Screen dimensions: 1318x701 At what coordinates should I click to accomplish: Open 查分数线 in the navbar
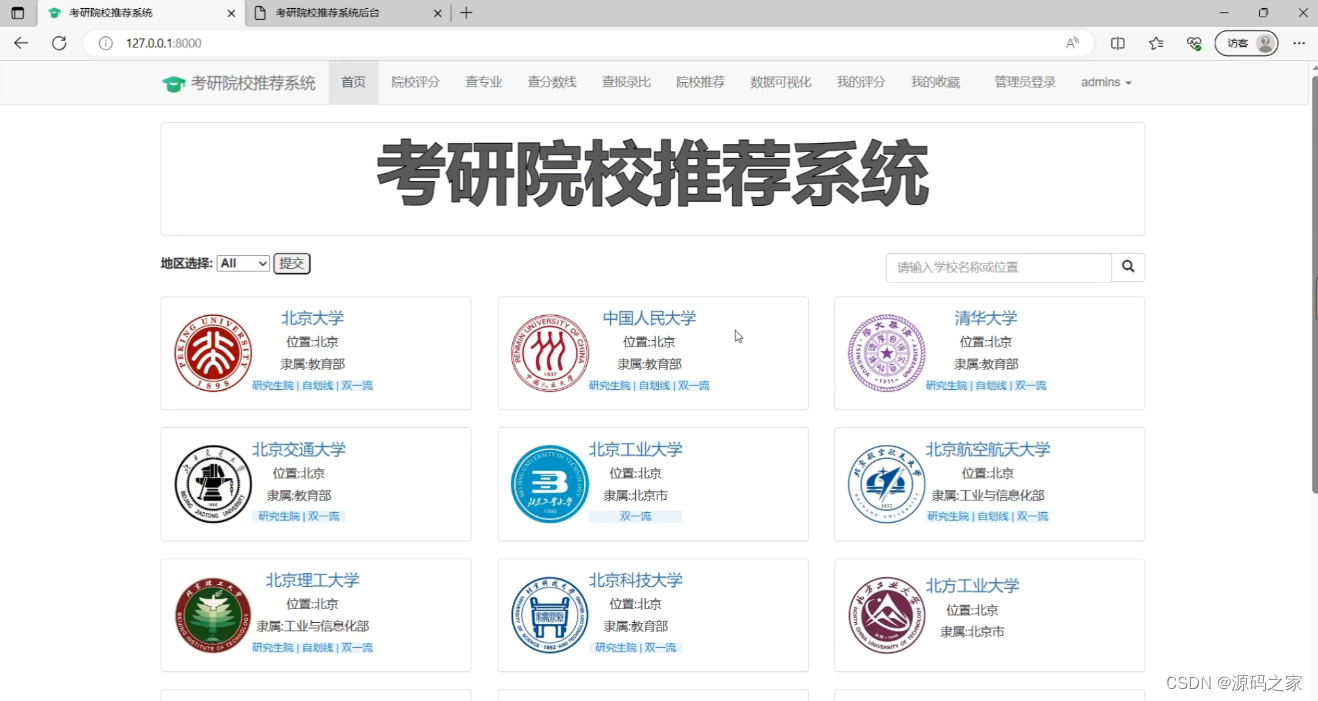pos(552,82)
